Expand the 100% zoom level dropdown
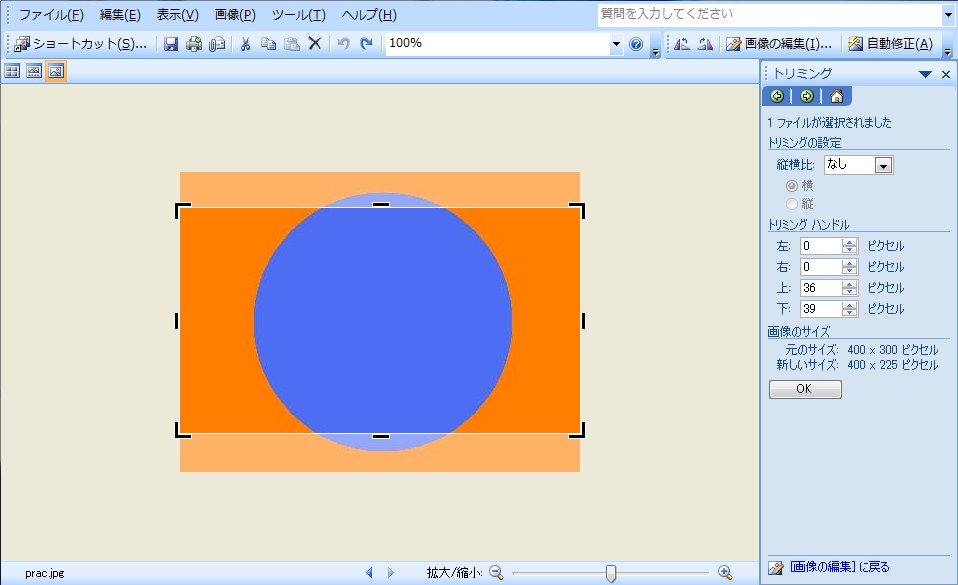Image resolution: width=958 pixels, height=585 pixels. (x=616, y=44)
